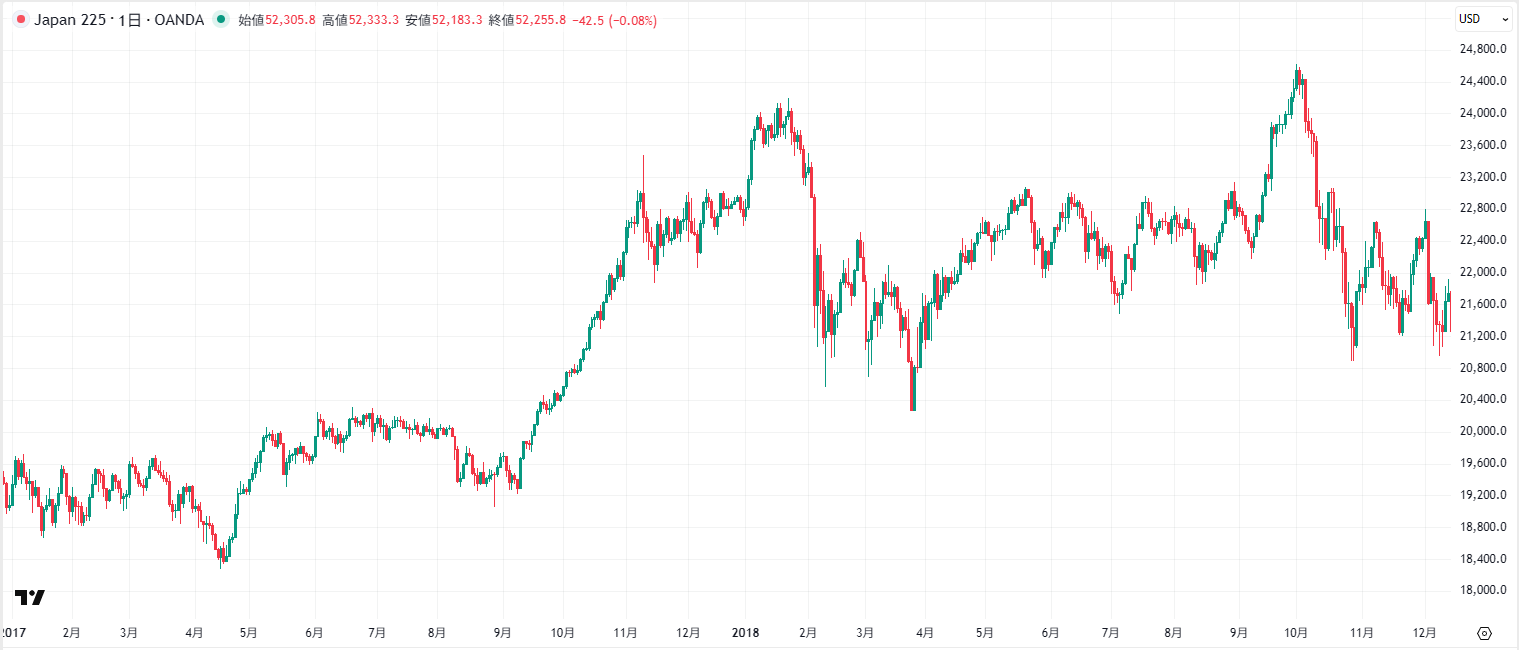Select the 2018 label on the time axis
Screen dimensions: 1519x650
(747, 632)
